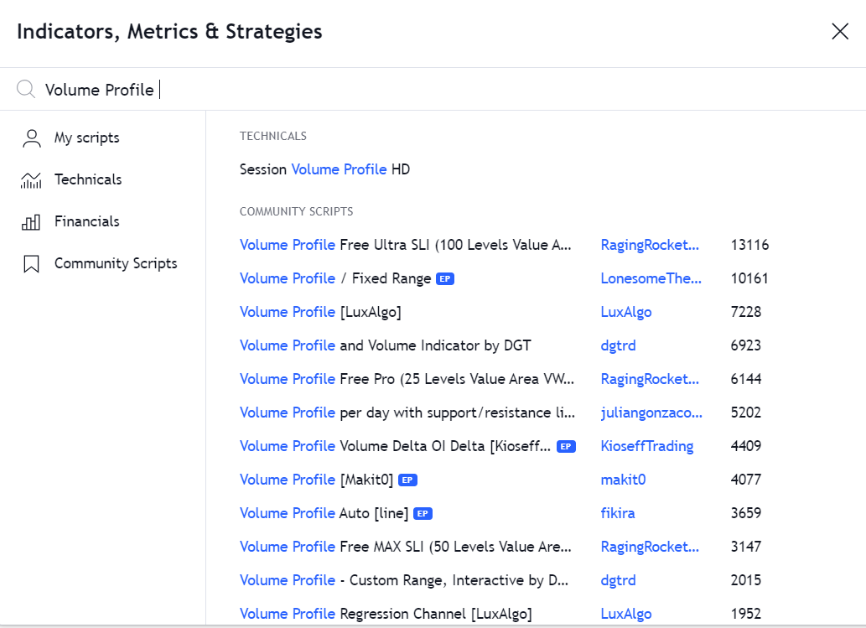
Task: Click the 4409 likes count
Action: point(746,446)
